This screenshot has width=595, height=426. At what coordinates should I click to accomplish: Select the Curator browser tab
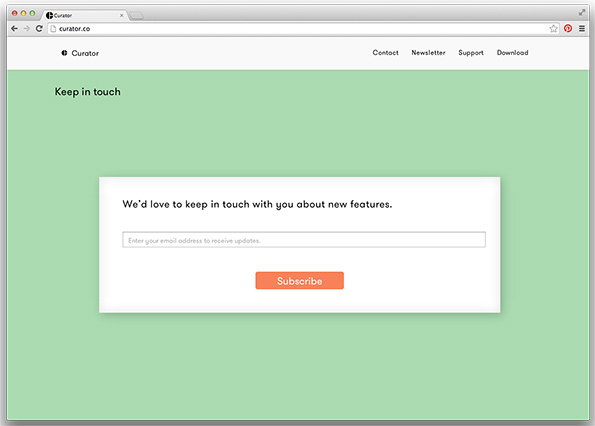tap(84, 15)
